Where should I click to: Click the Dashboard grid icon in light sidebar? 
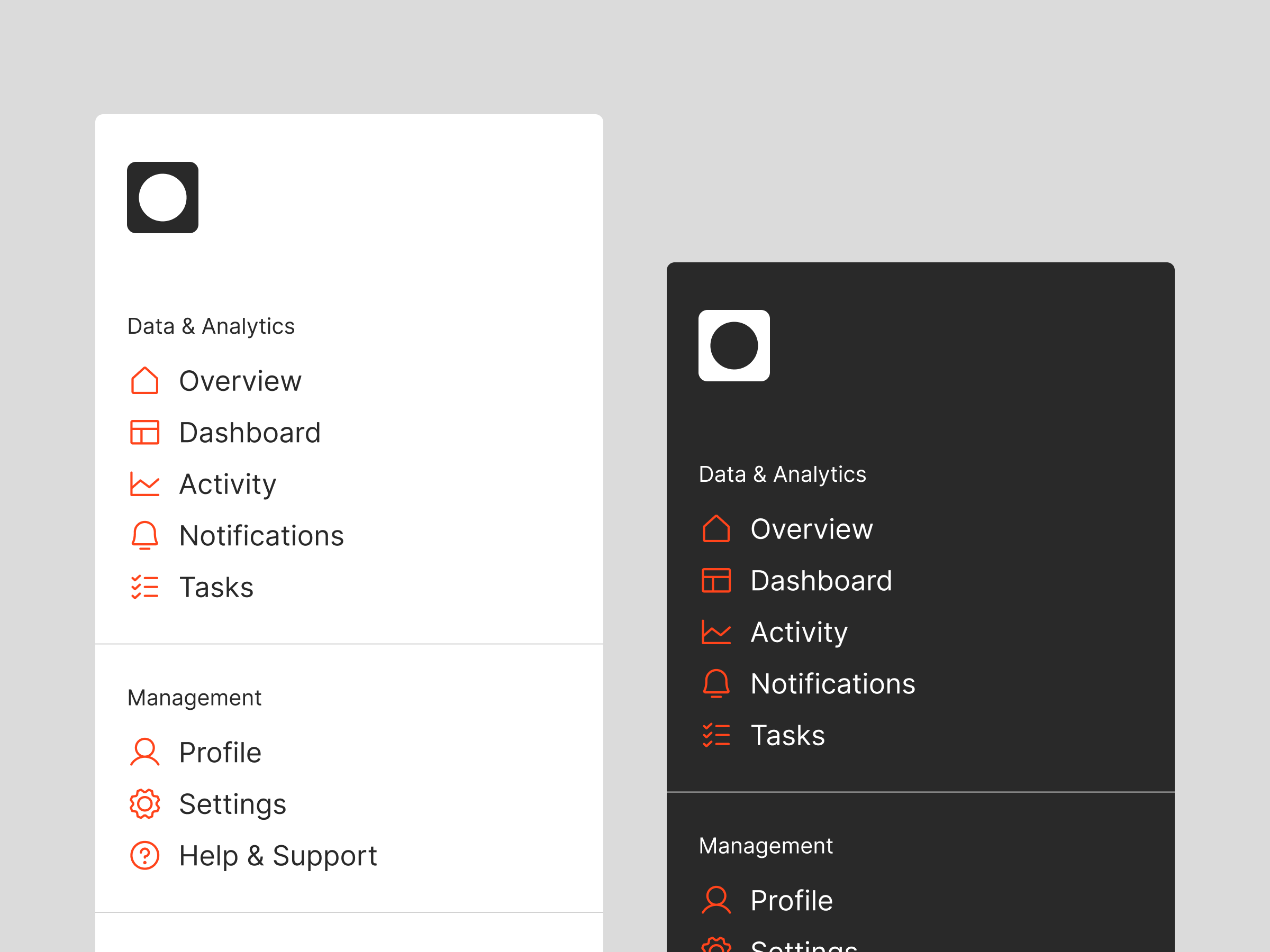[x=144, y=432]
